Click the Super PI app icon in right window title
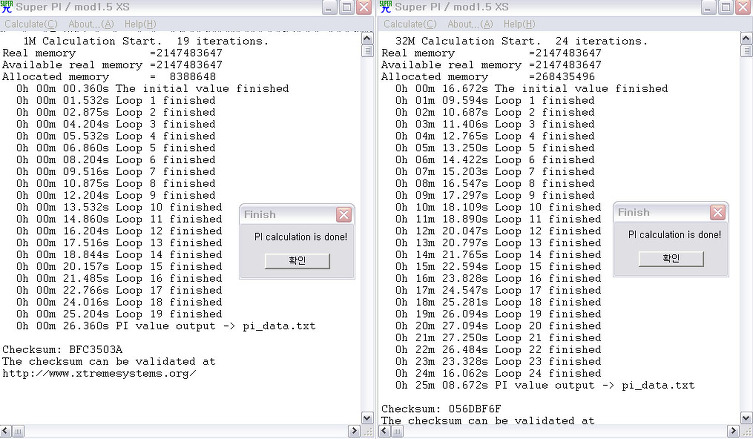Viewport: 753px width, 439px height. pyautogui.click(x=386, y=7)
